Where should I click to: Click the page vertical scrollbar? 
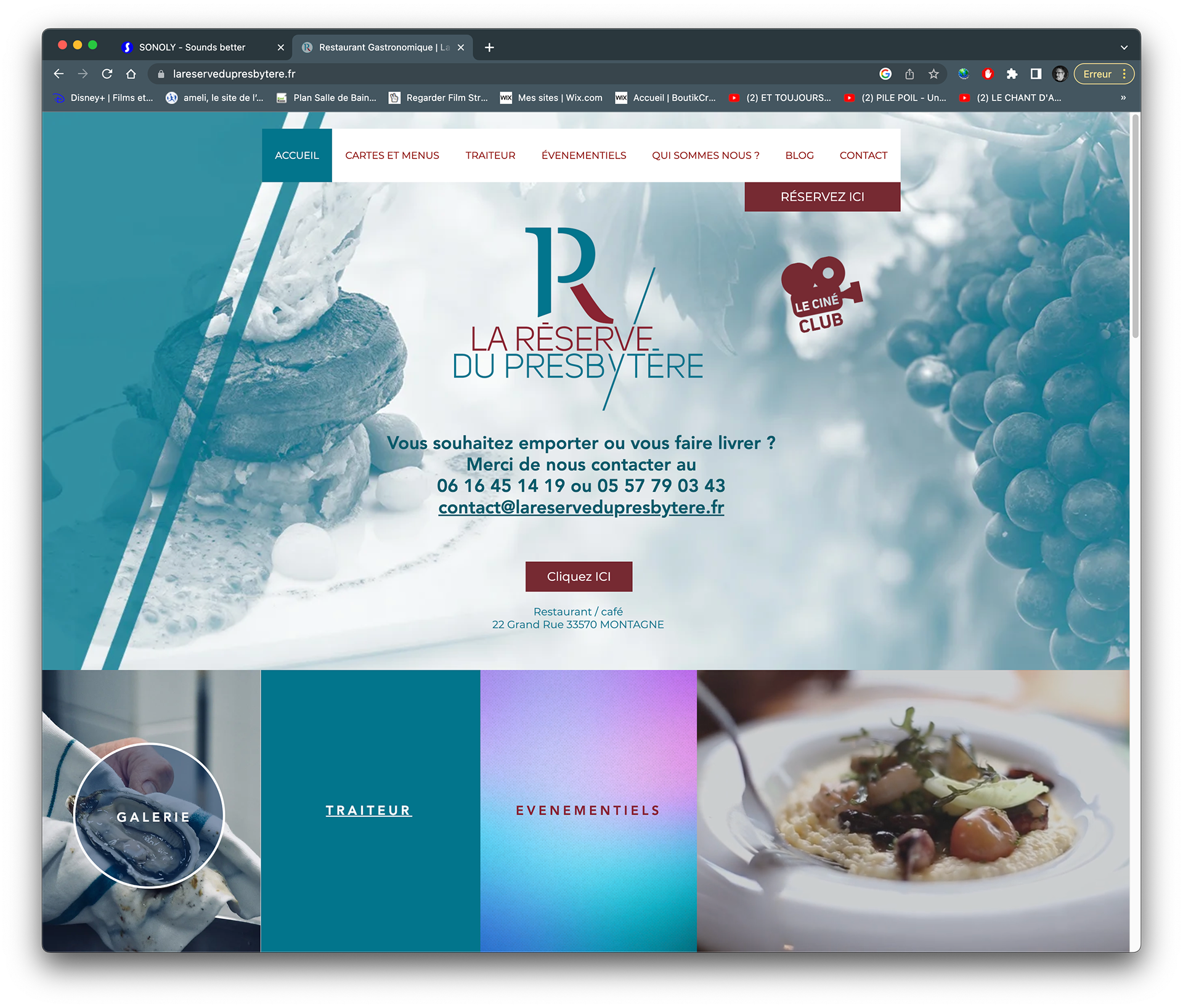[x=1135, y=226]
